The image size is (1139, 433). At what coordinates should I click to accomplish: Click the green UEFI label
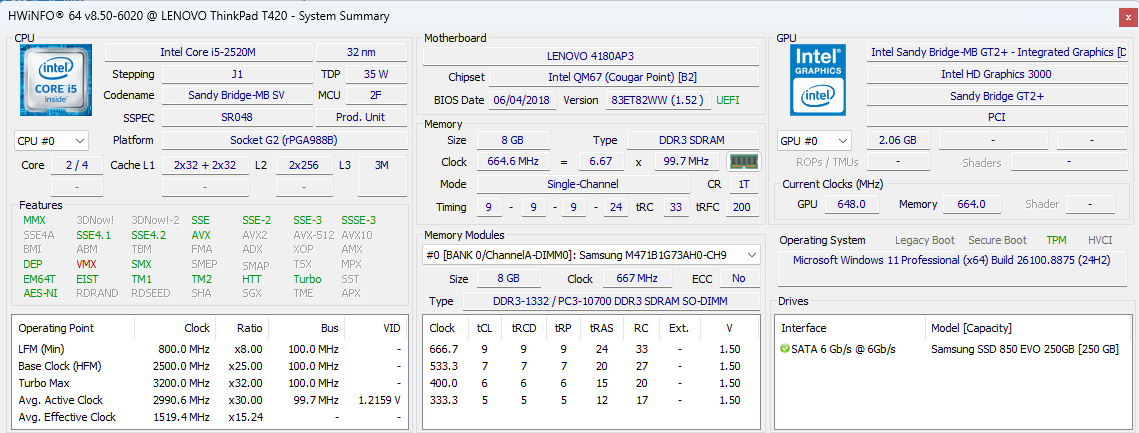click(729, 100)
